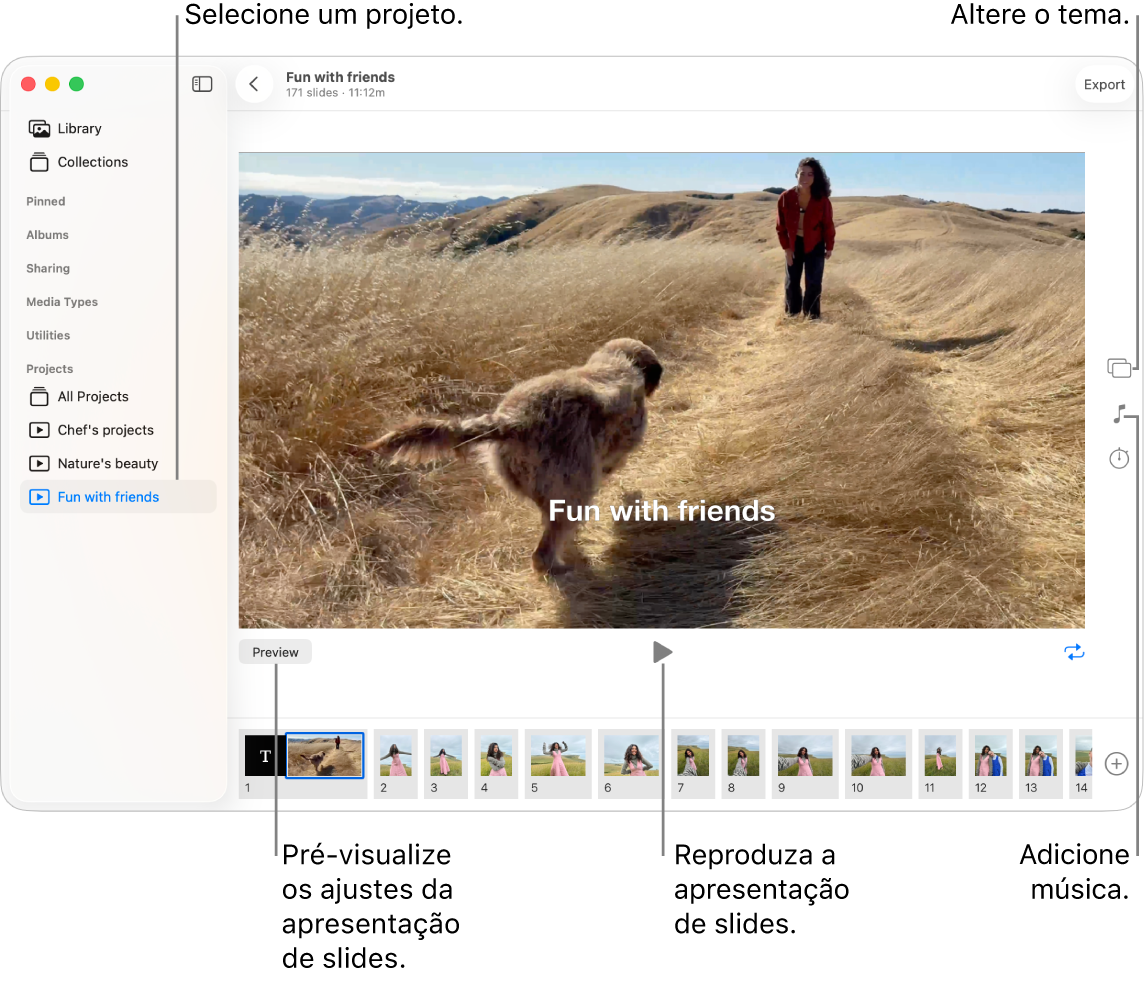The width and height of the screenshot is (1146, 984).
Task: Toggle the loop slideshow button
Action: click(1074, 652)
